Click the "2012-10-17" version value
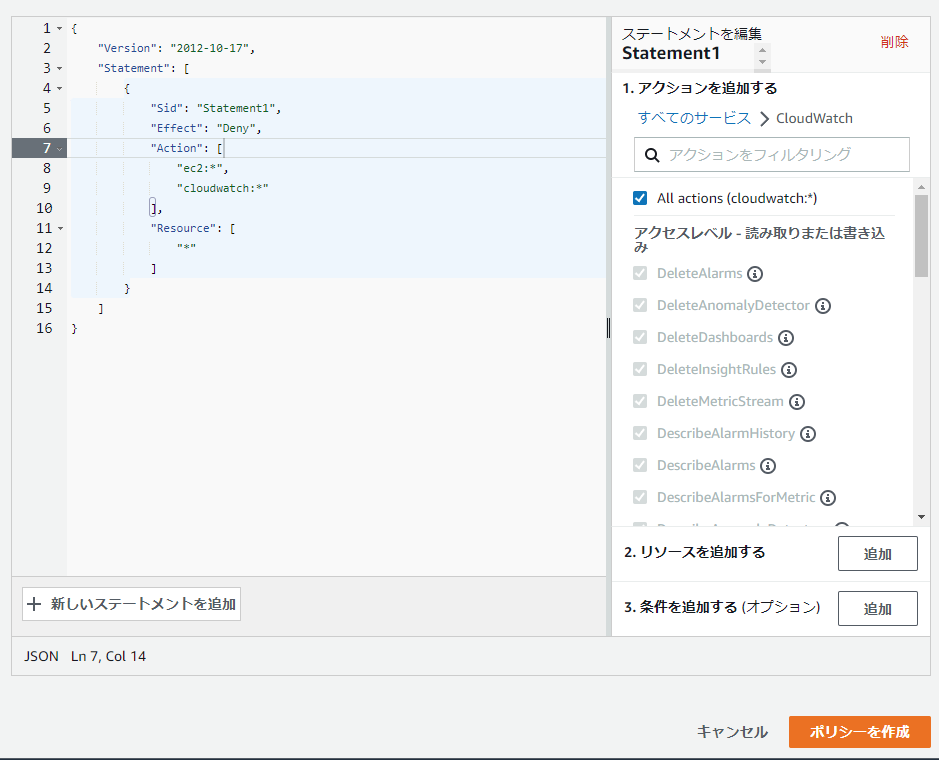Screen dimensions: 939x760 click(x=210, y=49)
